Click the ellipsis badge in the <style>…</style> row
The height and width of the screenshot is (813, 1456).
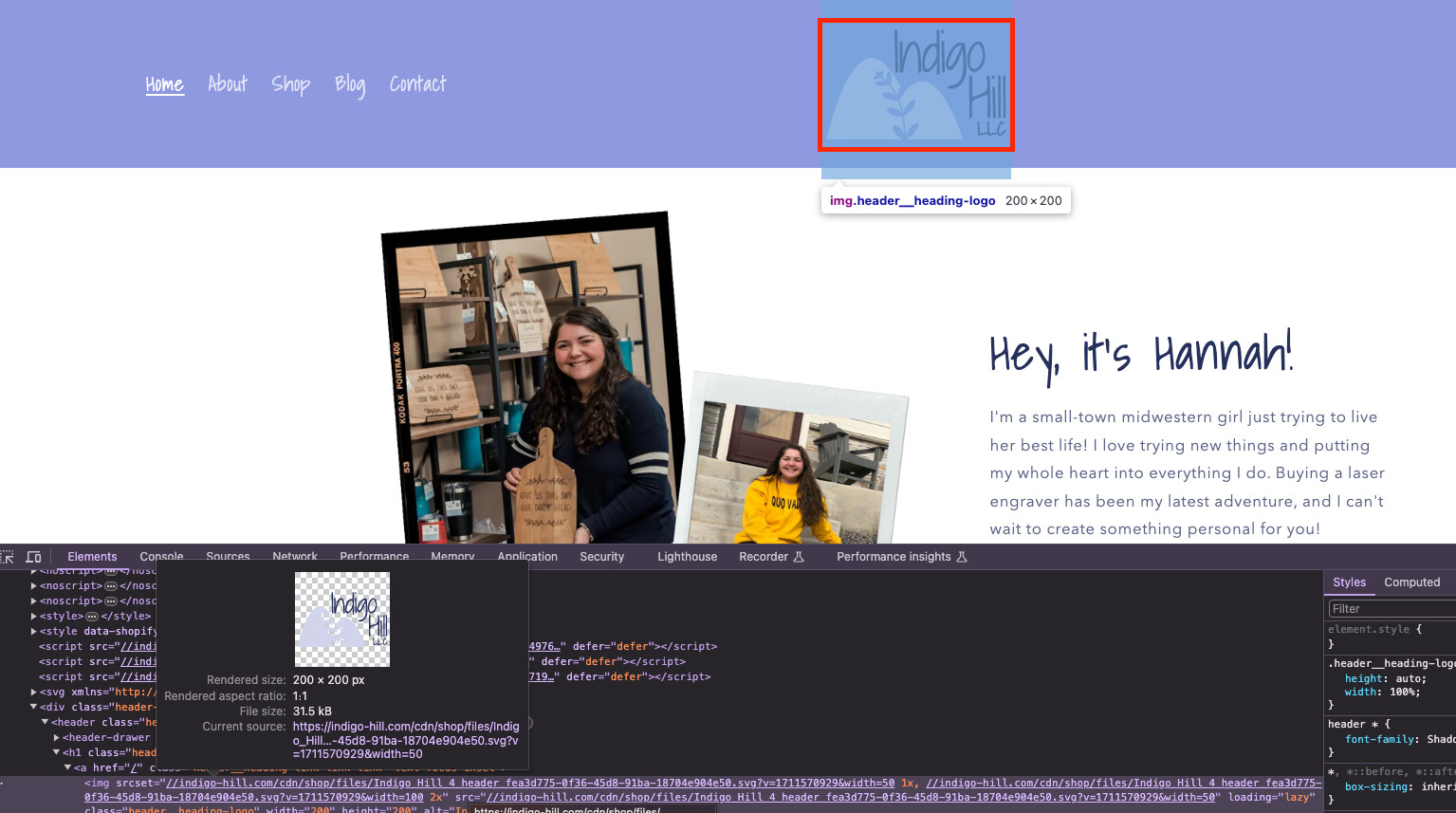pyautogui.click(x=92, y=617)
